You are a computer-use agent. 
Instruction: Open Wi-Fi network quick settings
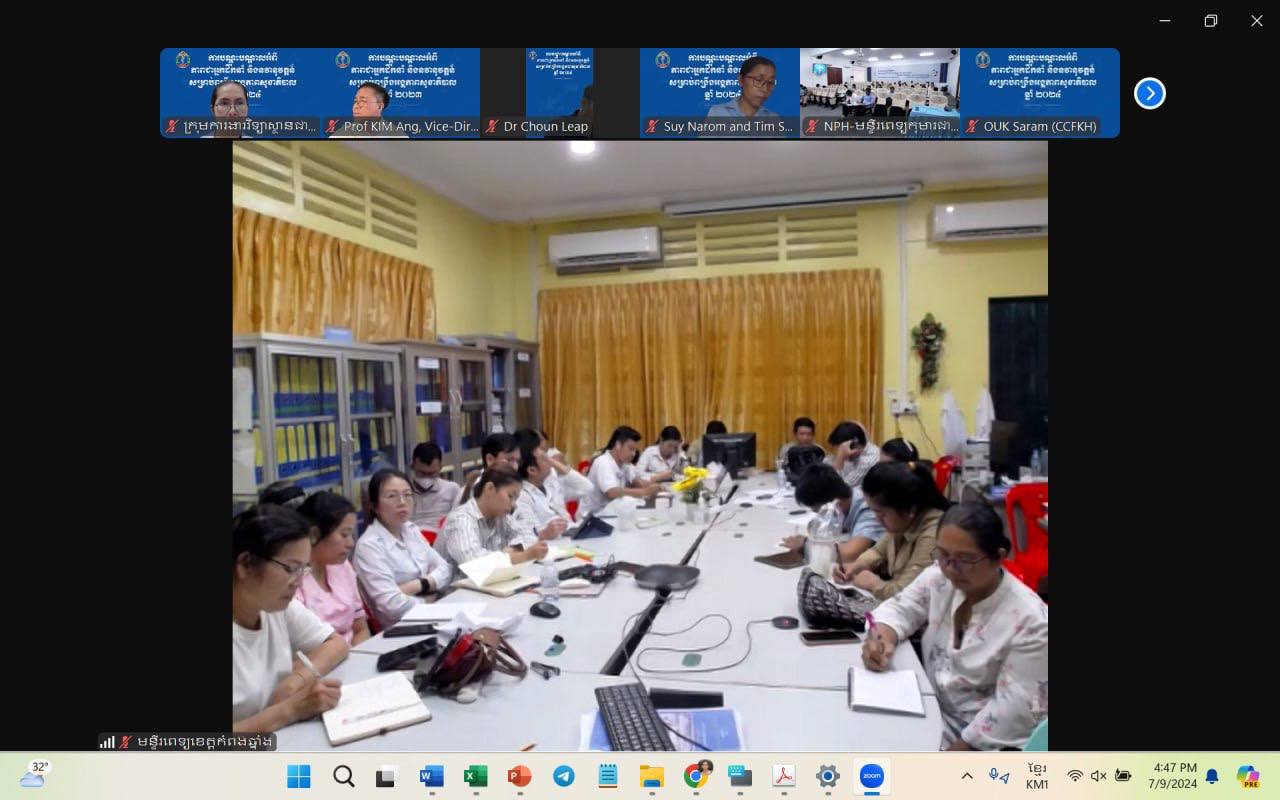click(x=1075, y=776)
